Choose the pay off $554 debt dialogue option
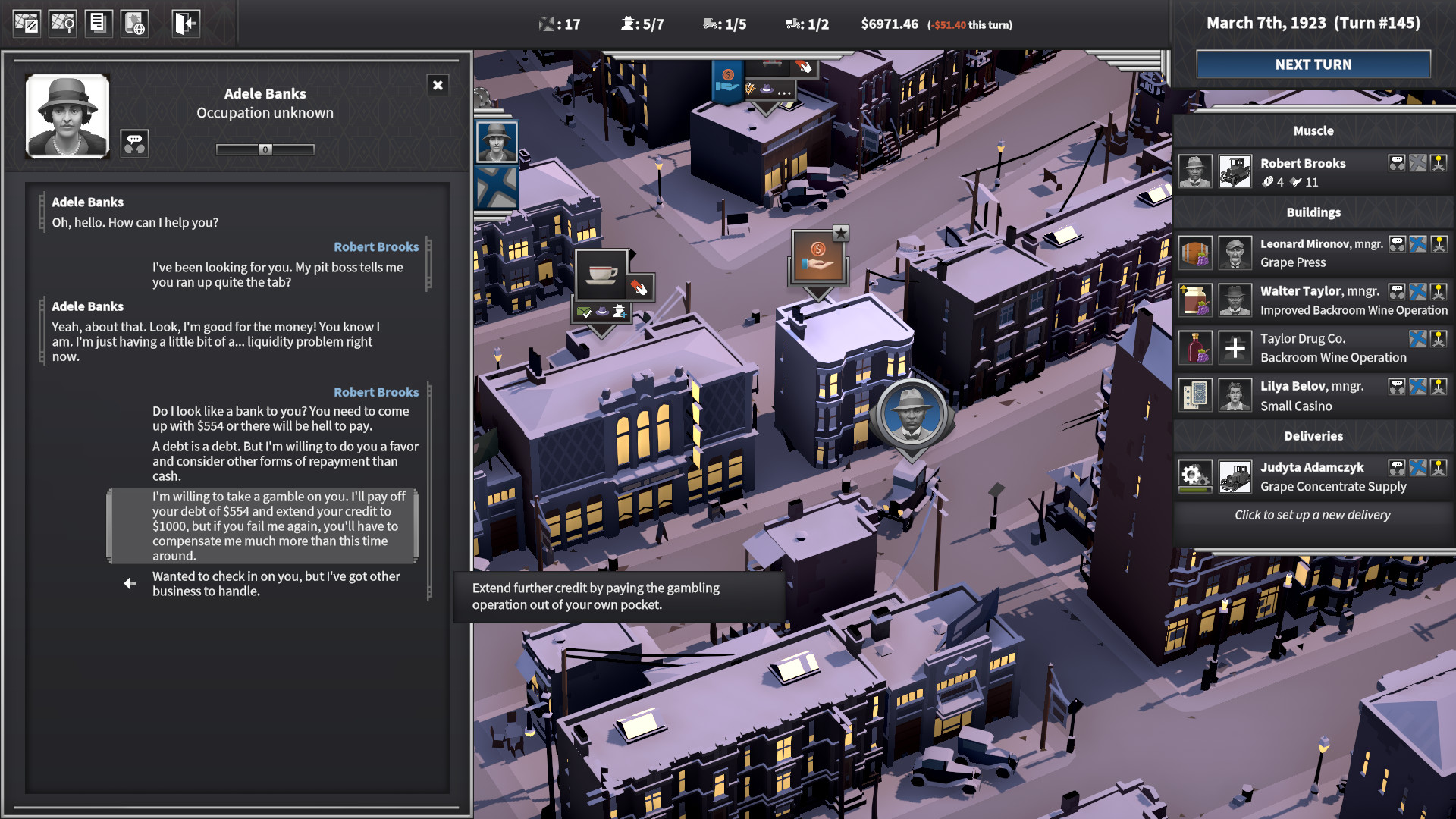The width and height of the screenshot is (1456, 819). click(x=263, y=526)
